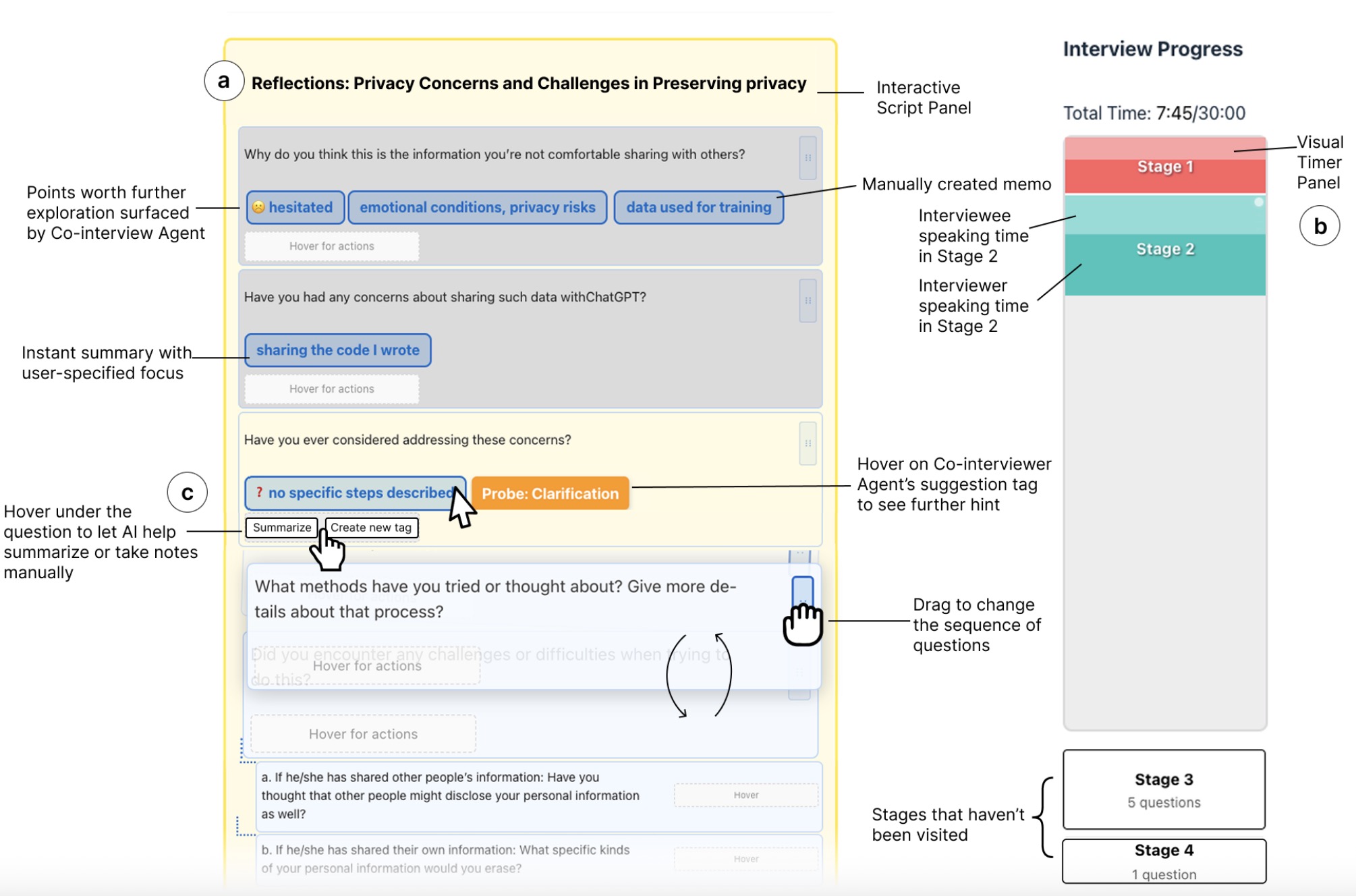Click drag handle on ChatGPT concerns question
The image size is (1356, 896).
[808, 301]
